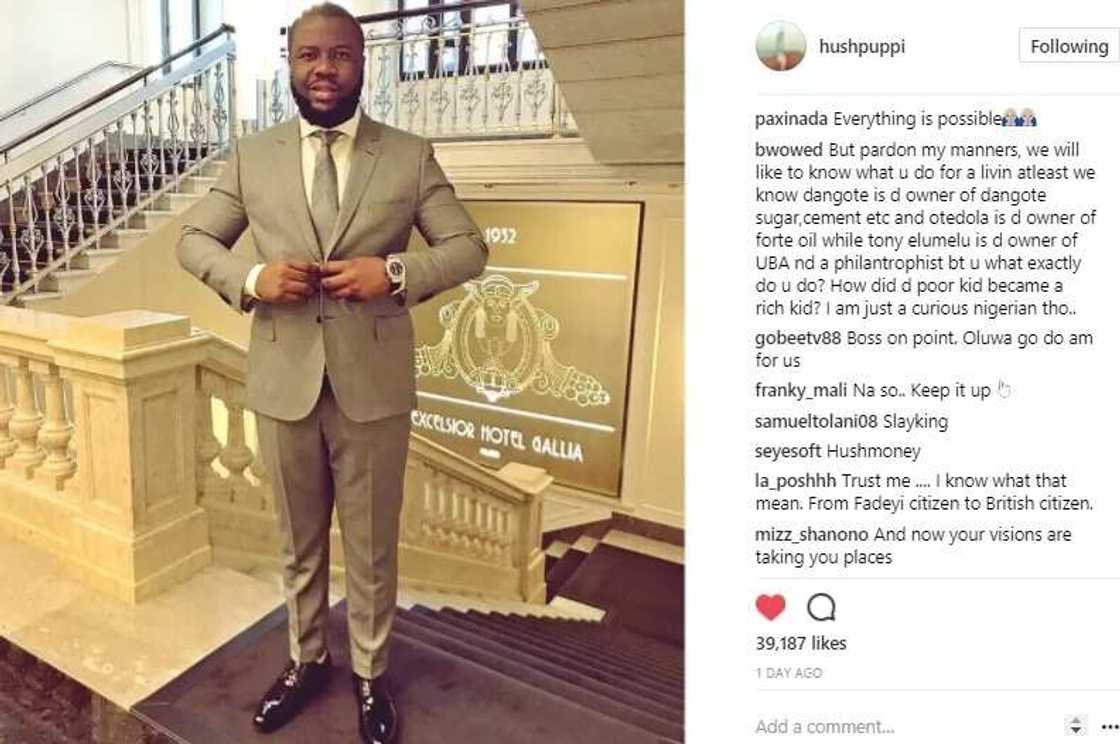
Task: Open mizz_shanono's profile
Action: (x=812, y=534)
